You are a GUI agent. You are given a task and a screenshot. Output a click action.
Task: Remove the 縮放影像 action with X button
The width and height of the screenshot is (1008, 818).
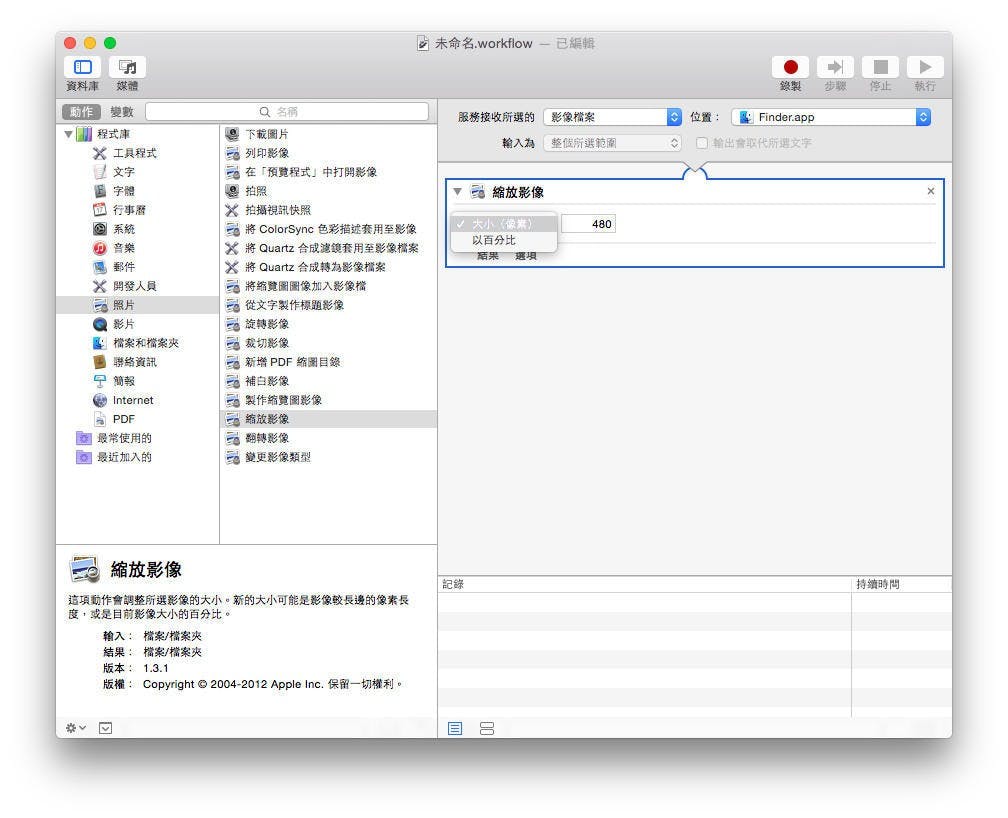pos(931,191)
